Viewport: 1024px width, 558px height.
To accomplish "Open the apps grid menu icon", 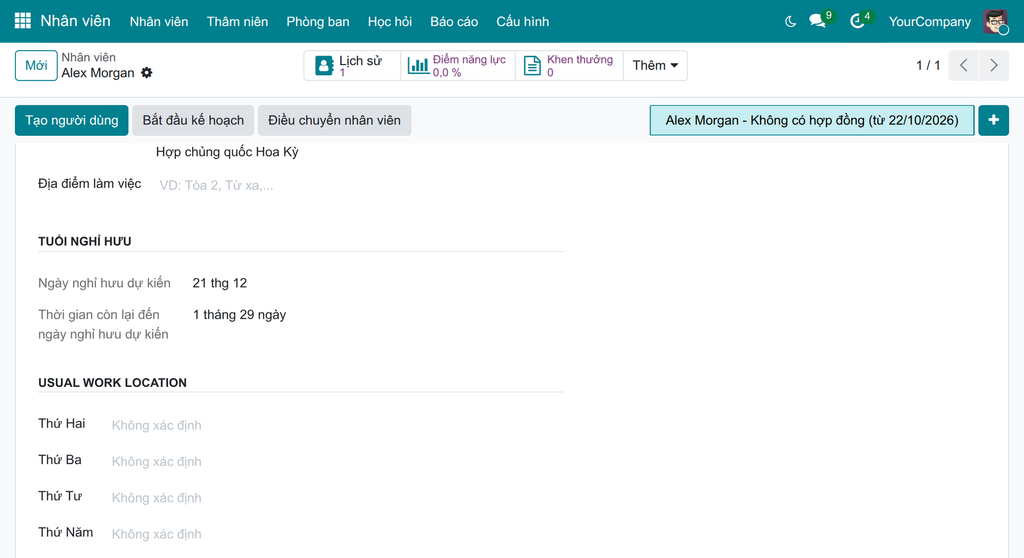I will [23, 21].
